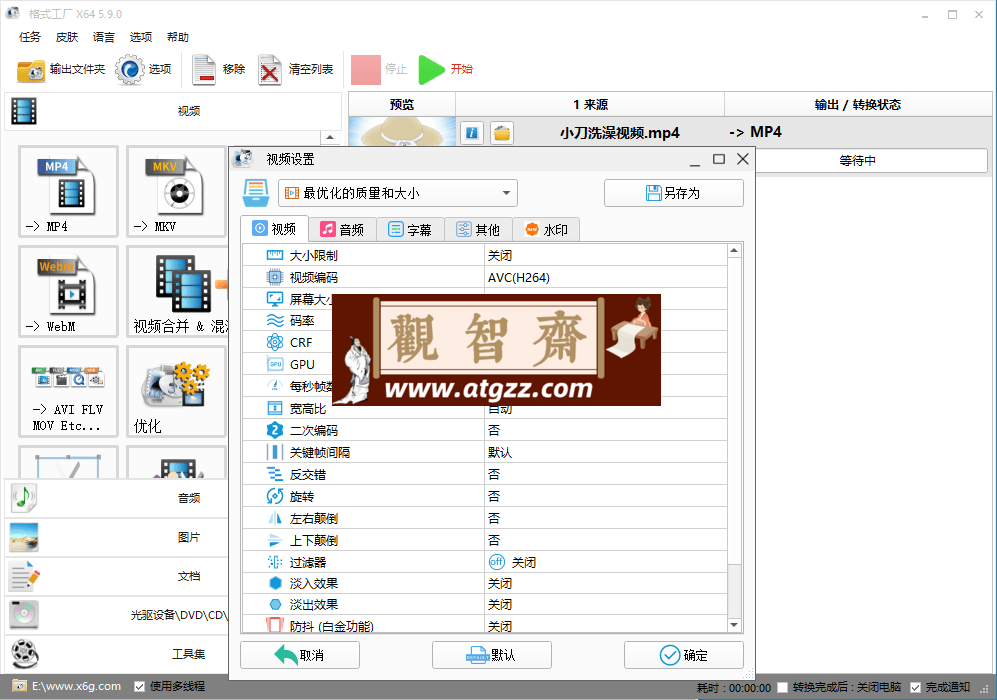Toggle the 过滤器 off switch
Image resolution: width=997 pixels, height=700 pixels.
coord(497,562)
